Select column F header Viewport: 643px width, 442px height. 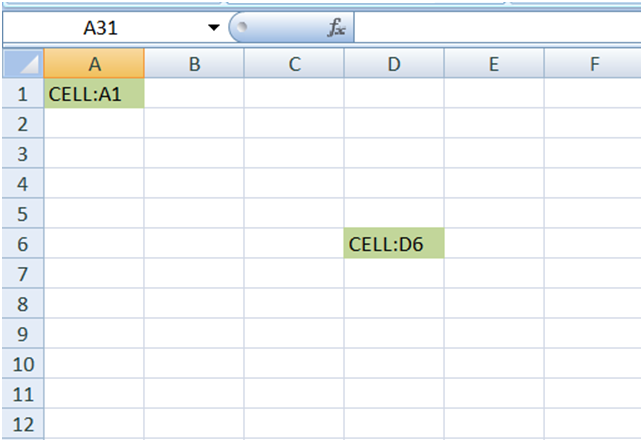593,64
